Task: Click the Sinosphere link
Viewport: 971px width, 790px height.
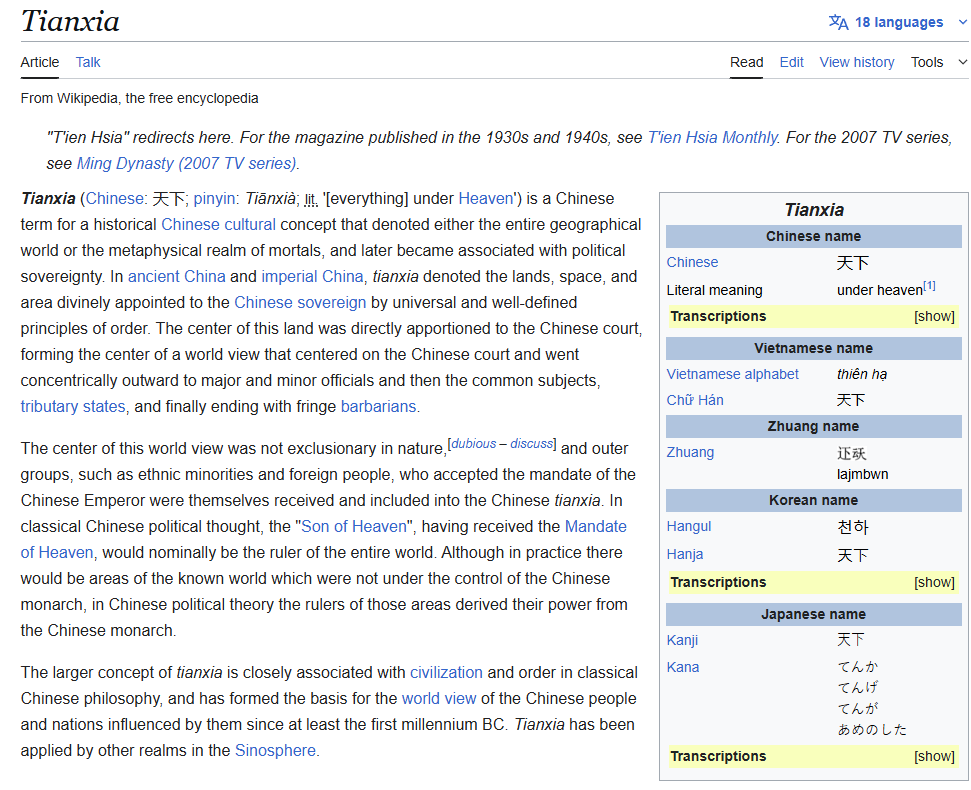Action: click(276, 750)
